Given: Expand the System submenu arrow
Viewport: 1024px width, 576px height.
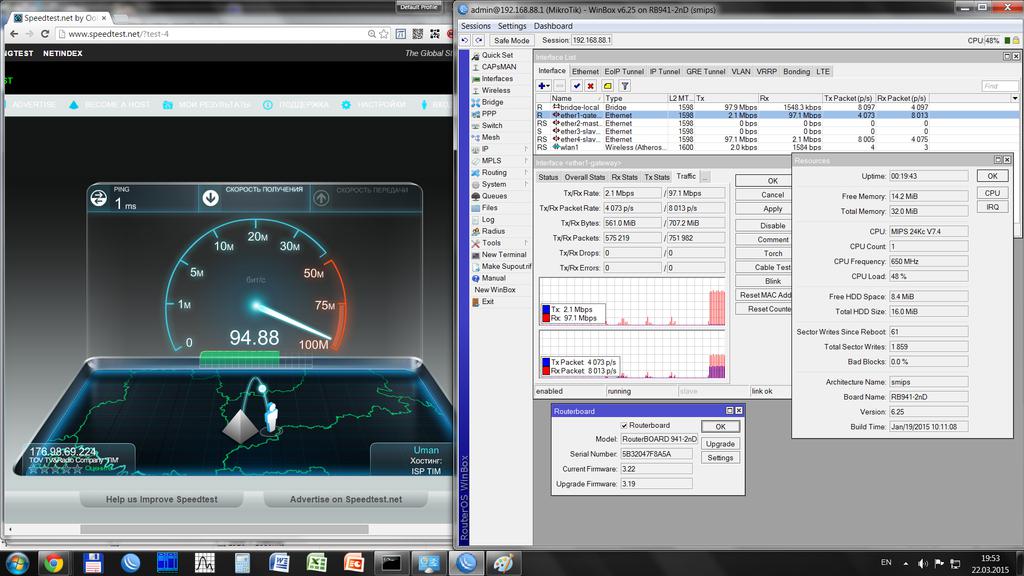Looking at the screenshot, I should pos(526,184).
